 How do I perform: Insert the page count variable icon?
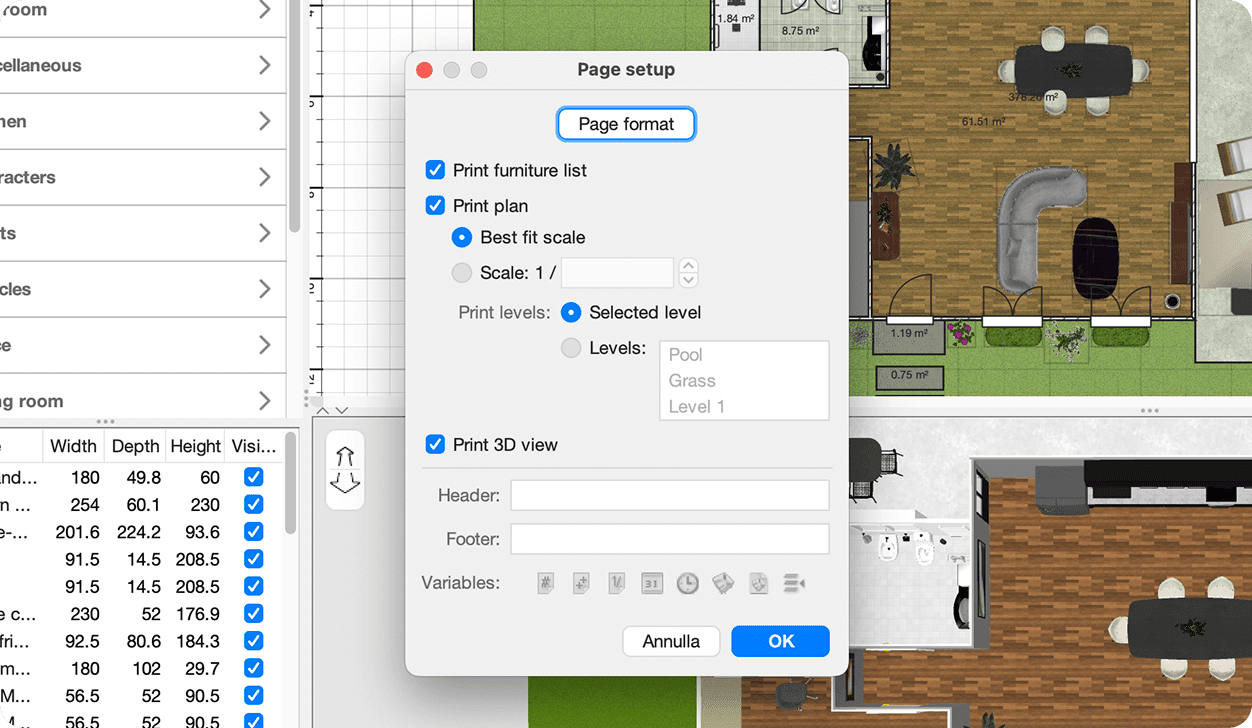[581, 583]
